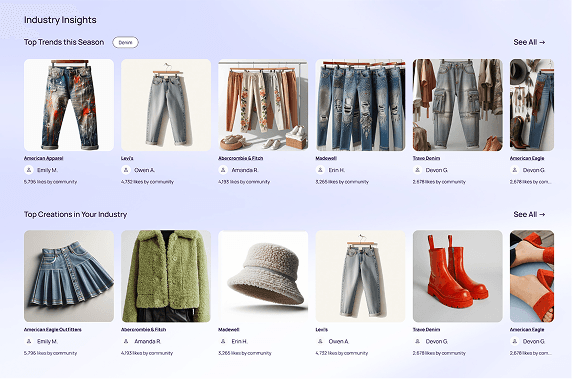Screen dimensions: 572x379
Task: Open the red rubber boots image
Action: 457,276
